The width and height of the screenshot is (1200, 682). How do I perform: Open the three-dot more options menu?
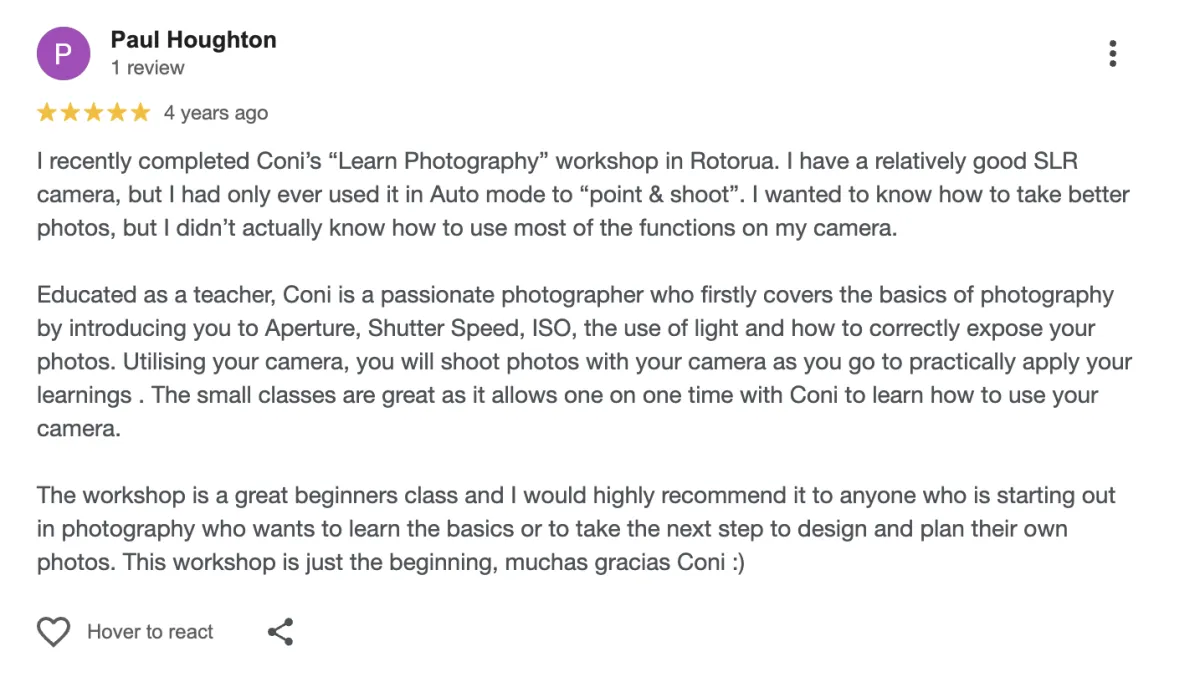tap(1112, 54)
